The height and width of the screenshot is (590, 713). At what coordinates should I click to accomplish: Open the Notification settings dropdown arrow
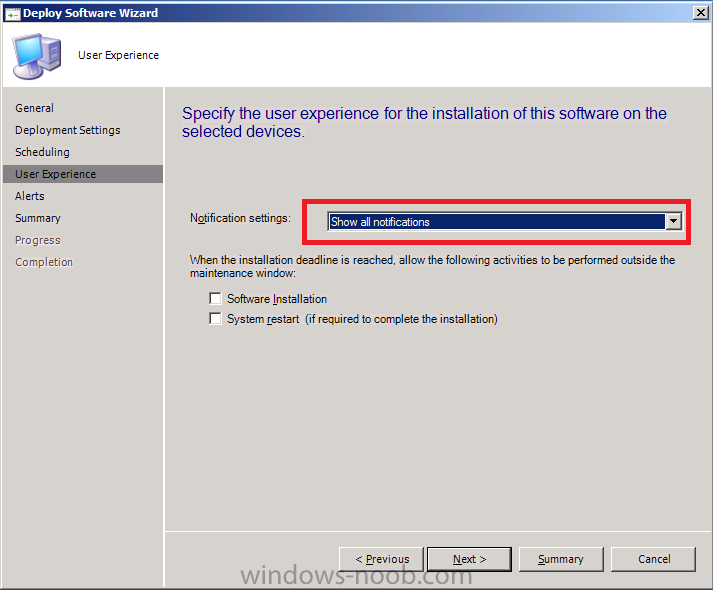pos(673,222)
